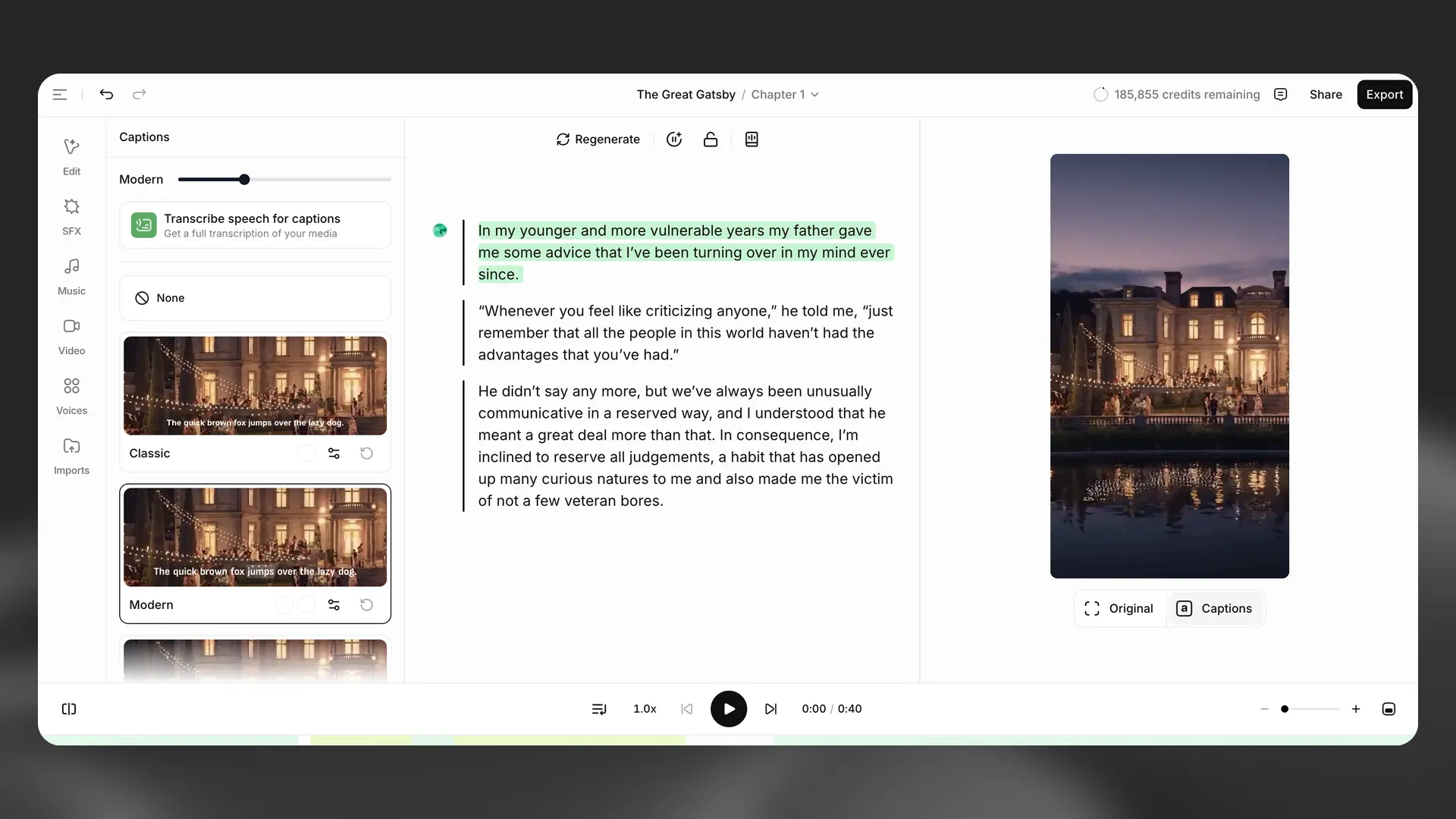Open the 1.0x playback speed menu
1456x819 pixels.
[x=645, y=709]
